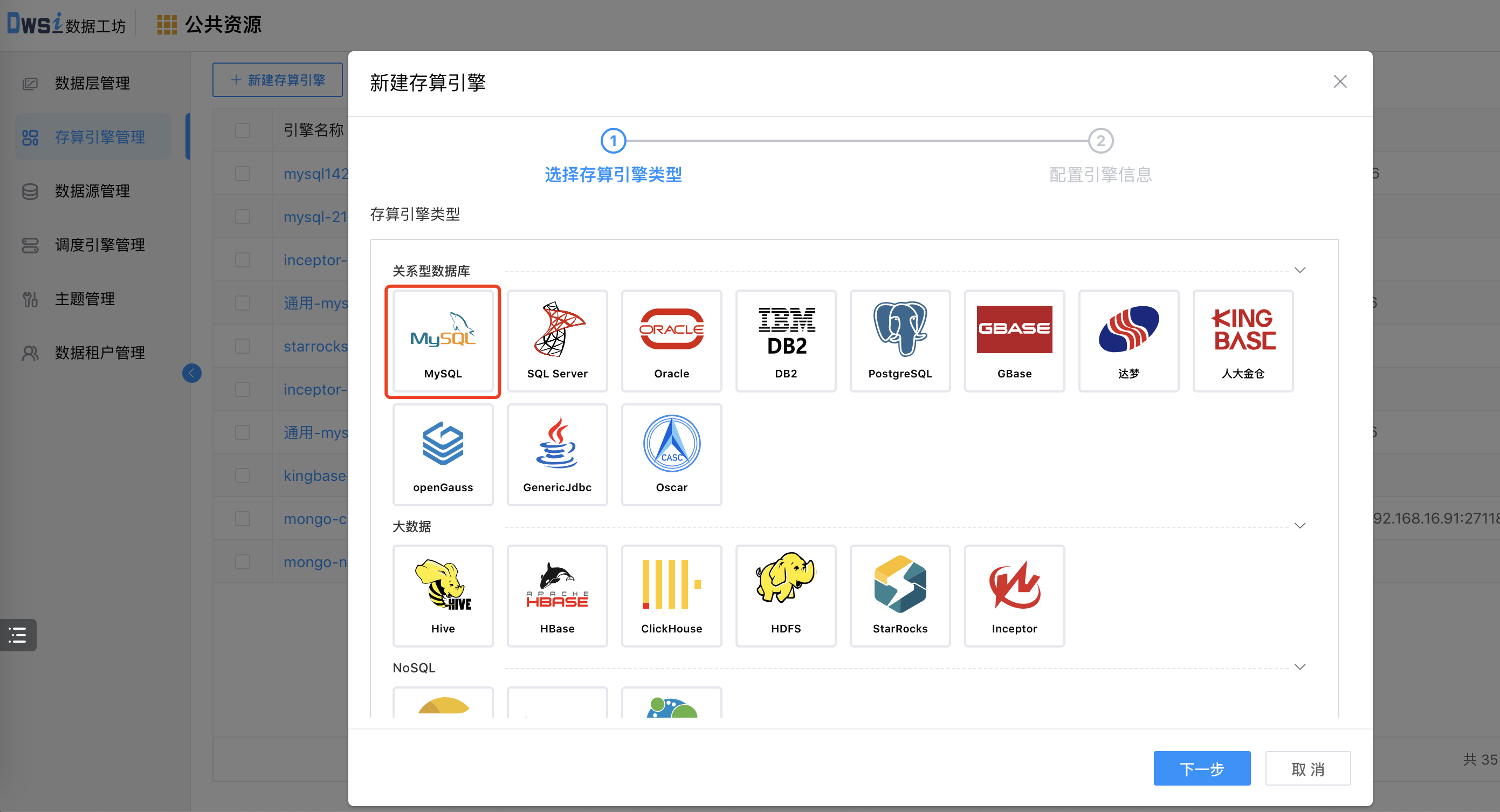Screen dimensions: 1500x812
Task: Toggle the starrocks row checkbox
Action: coord(242,346)
